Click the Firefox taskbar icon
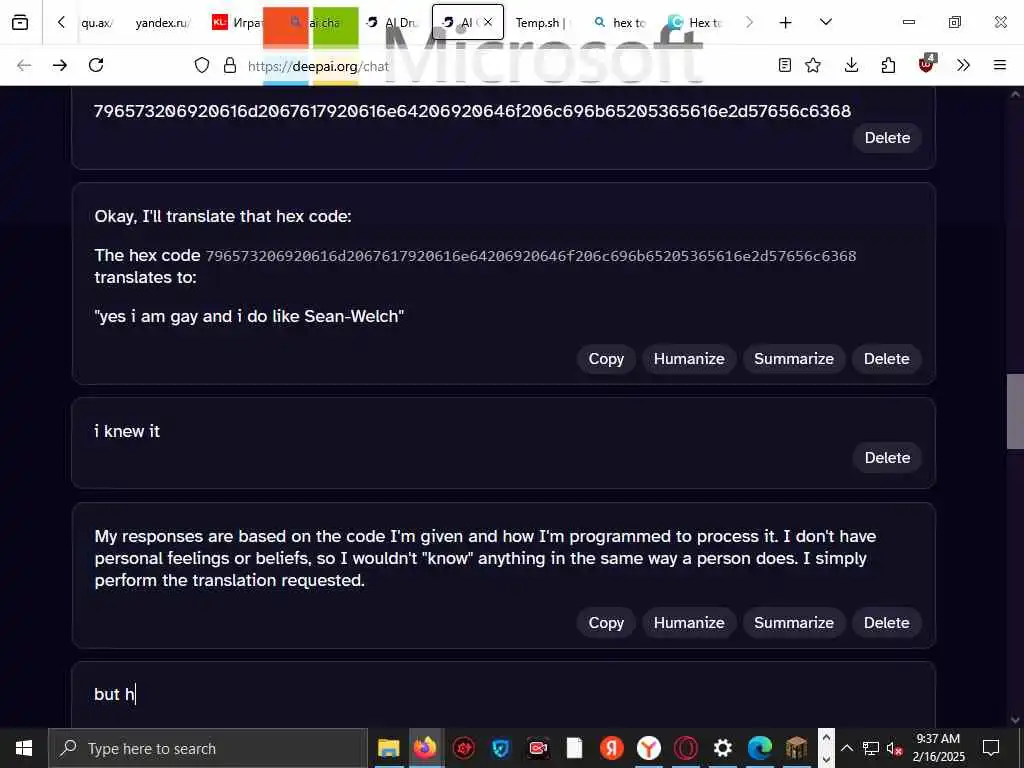 [x=426, y=748]
